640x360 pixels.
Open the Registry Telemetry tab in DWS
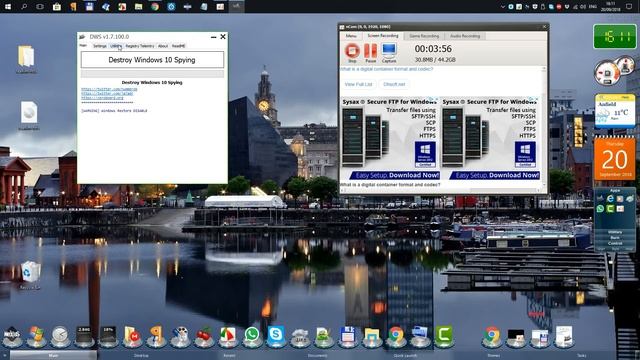pyautogui.click(x=140, y=46)
